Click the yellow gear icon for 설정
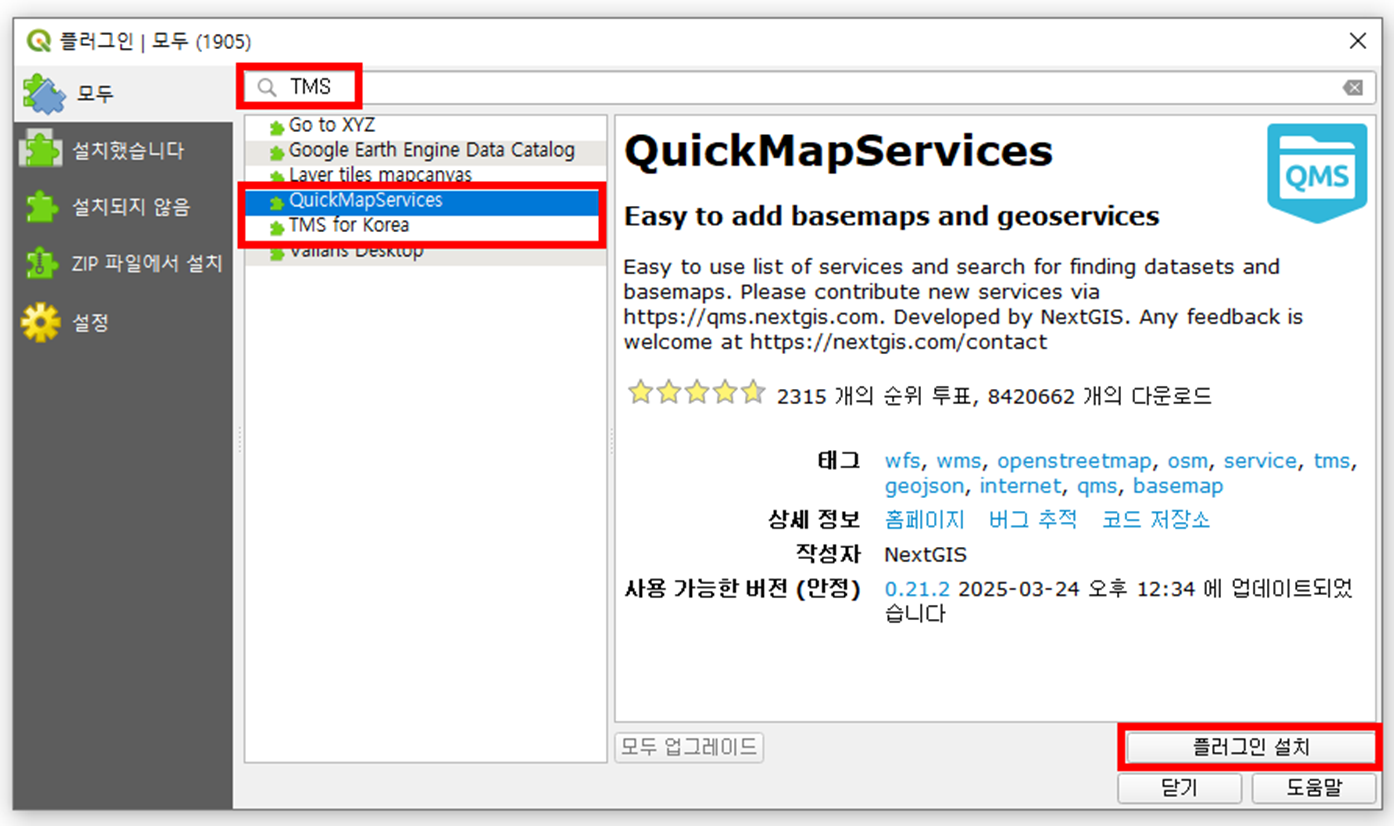The image size is (1394, 826). click(41, 323)
